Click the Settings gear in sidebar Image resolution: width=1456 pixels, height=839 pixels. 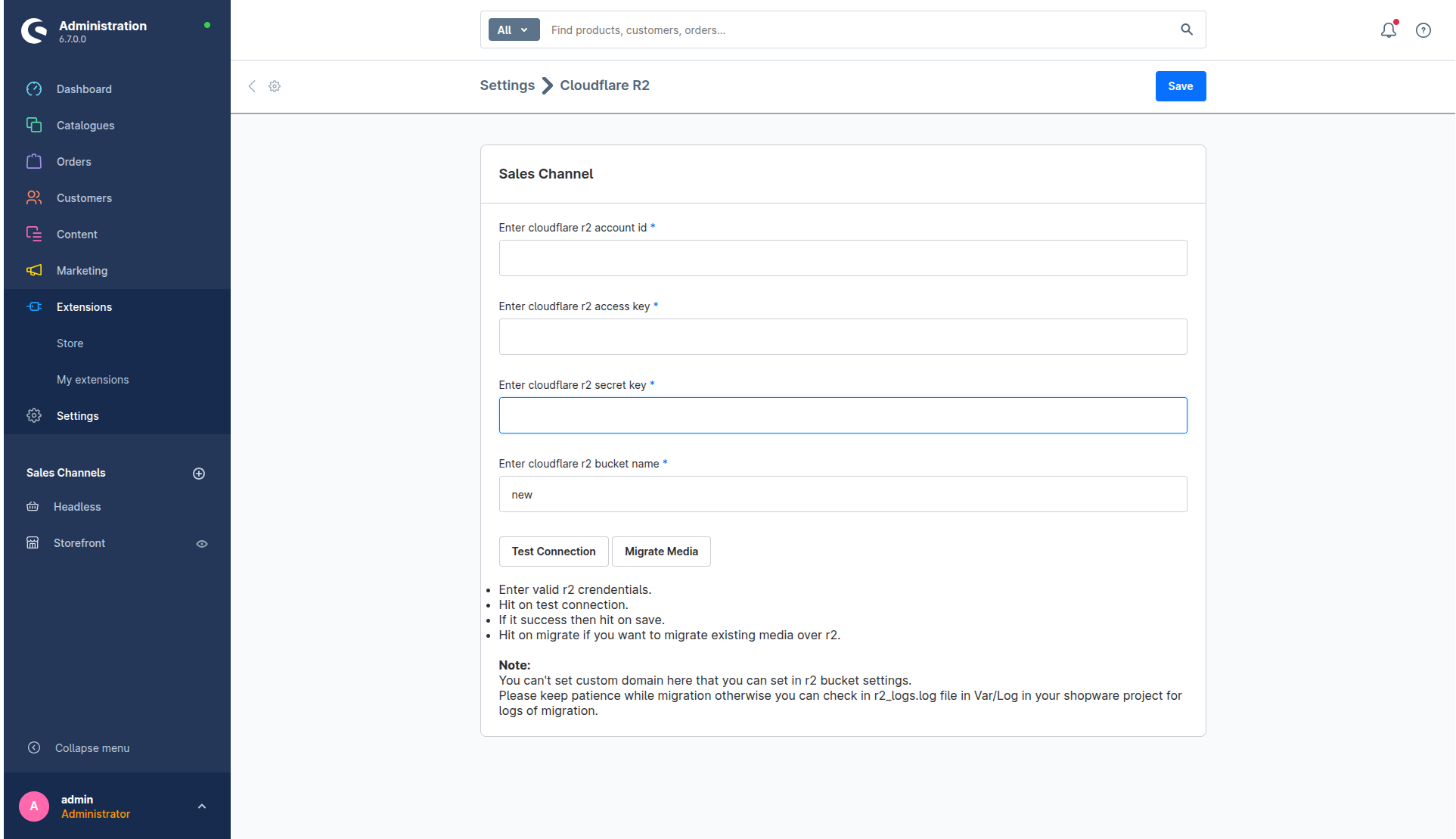[x=34, y=416]
